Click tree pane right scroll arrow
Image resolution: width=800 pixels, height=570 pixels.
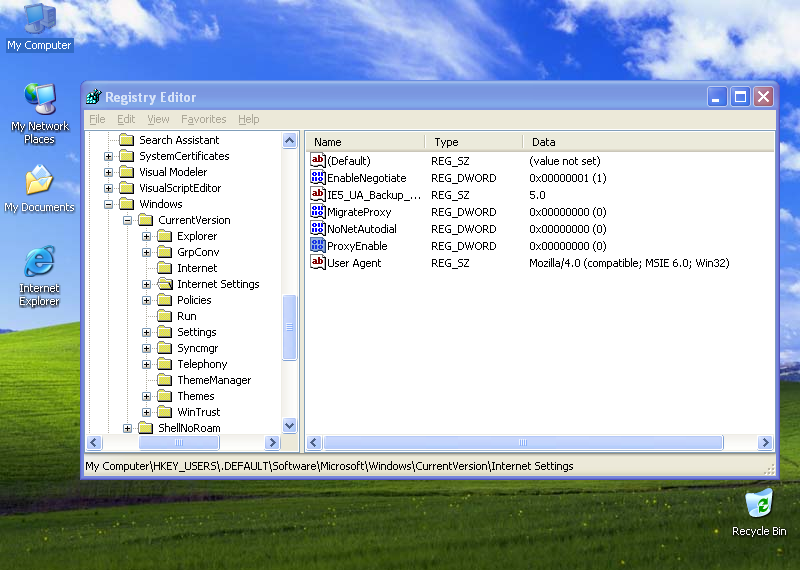(272, 442)
